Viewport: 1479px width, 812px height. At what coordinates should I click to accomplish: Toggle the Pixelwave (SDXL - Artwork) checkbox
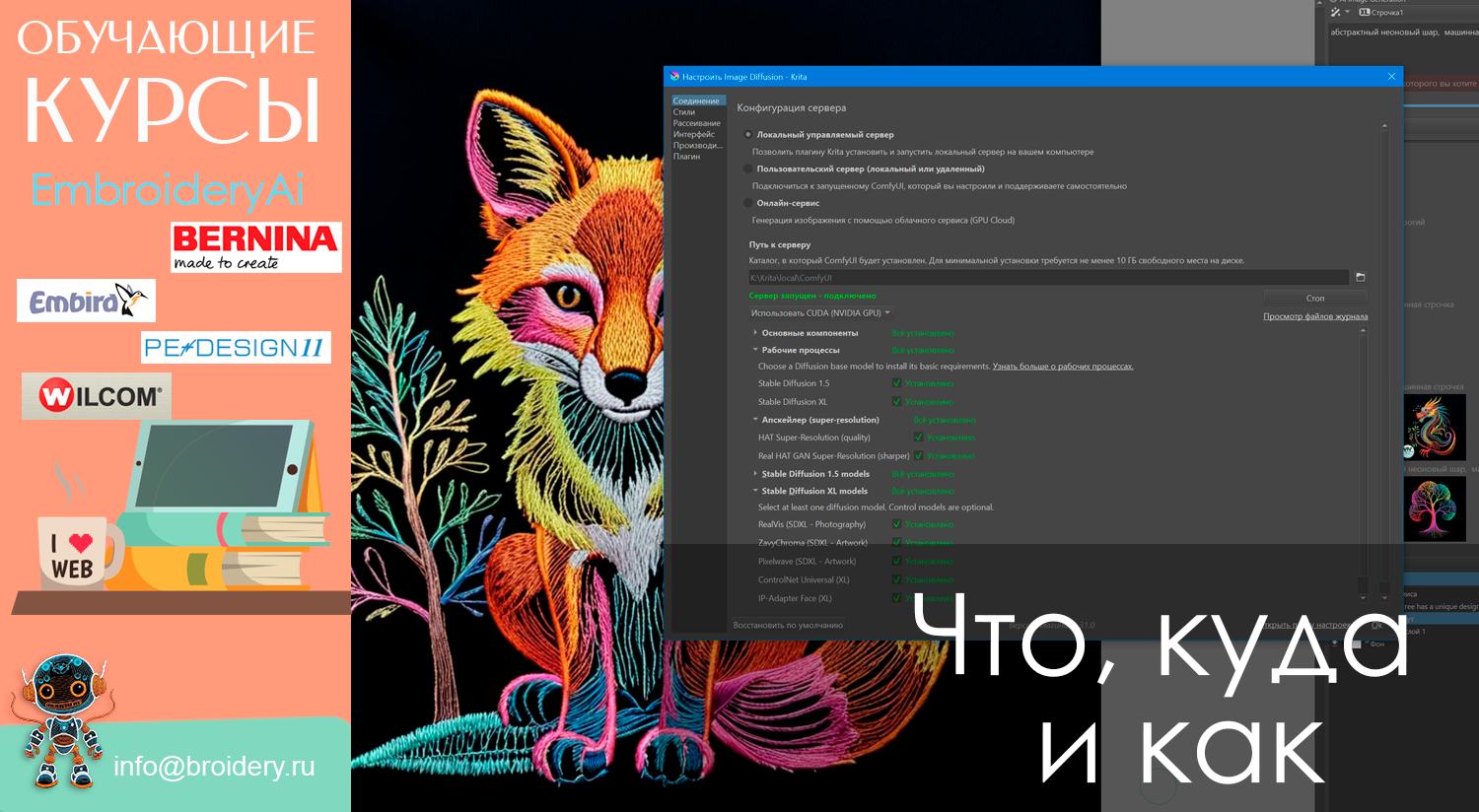click(x=896, y=562)
